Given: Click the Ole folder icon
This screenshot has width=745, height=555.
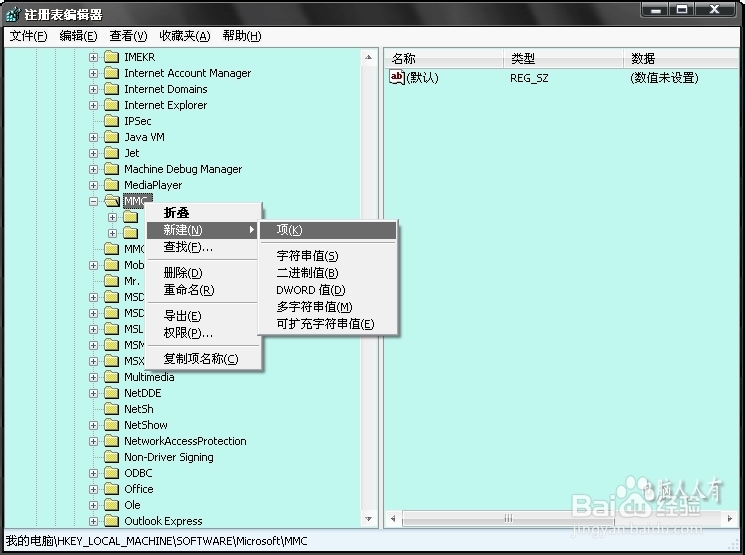Looking at the screenshot, I should point(112,505).
